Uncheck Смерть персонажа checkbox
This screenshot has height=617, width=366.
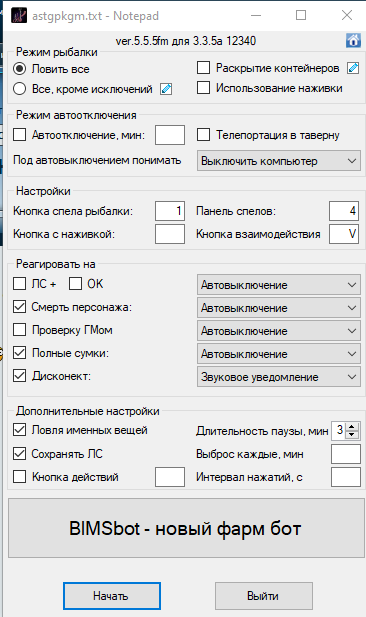[19, 307]
